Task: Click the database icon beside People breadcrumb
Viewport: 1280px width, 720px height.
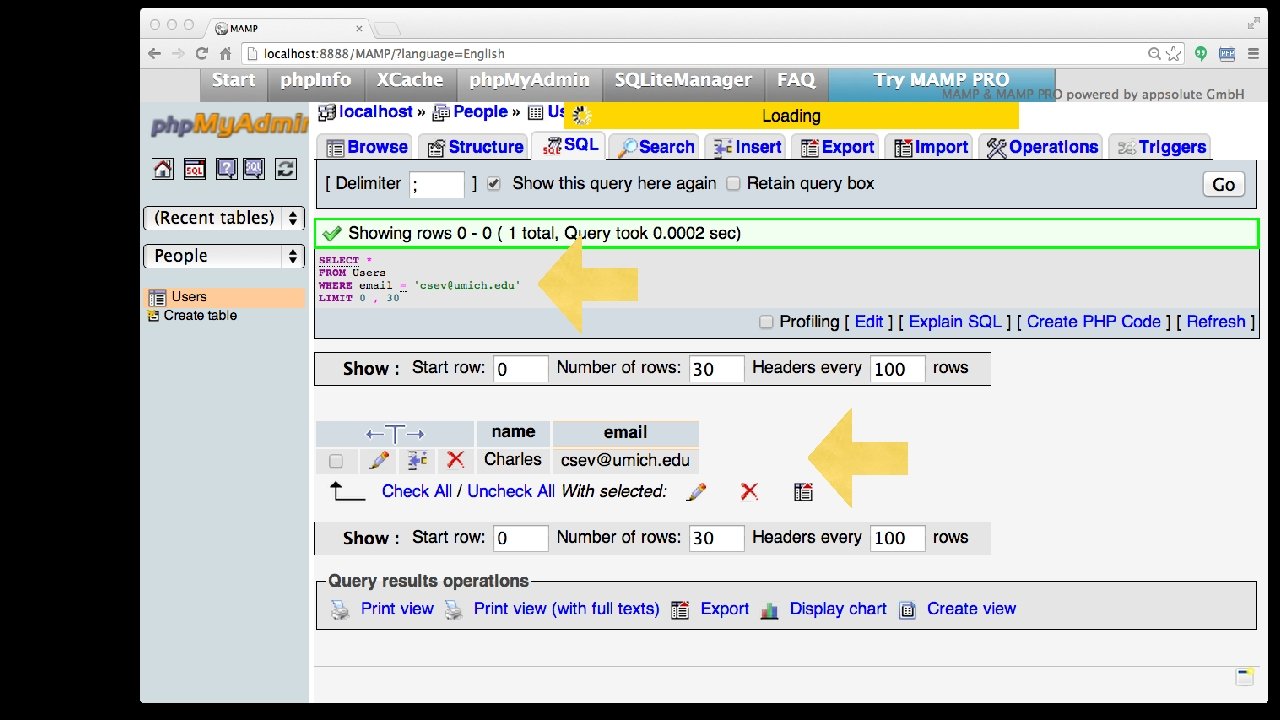Action: 441,112
